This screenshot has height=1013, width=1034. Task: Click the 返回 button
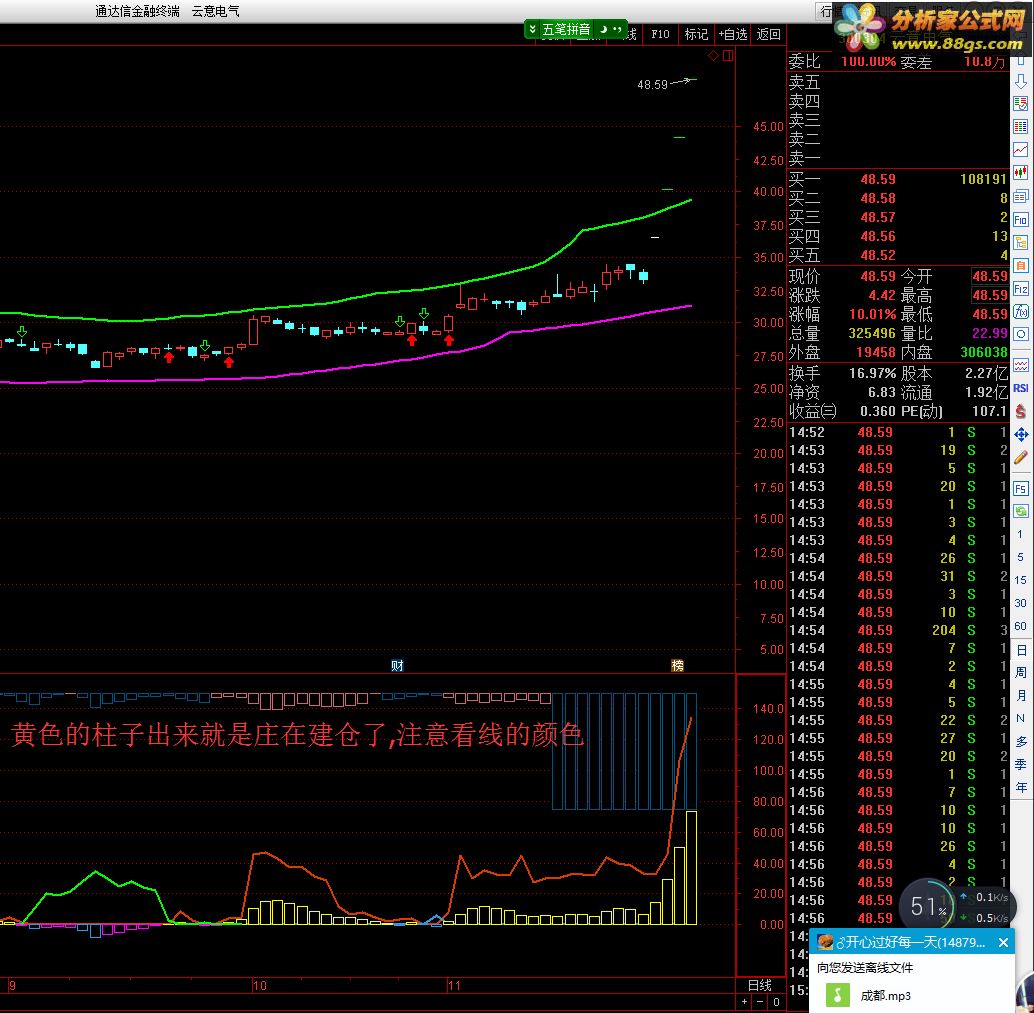click(x=768, y=34)
